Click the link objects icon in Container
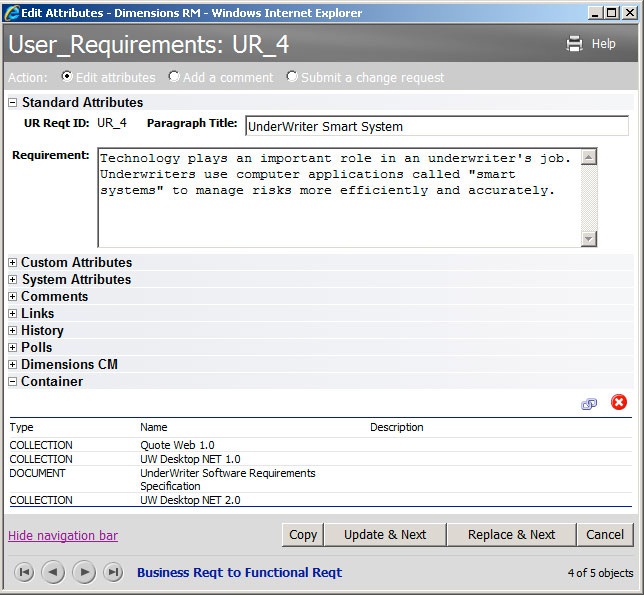Viewport: 644px width, 595px height. click(589, 404)
